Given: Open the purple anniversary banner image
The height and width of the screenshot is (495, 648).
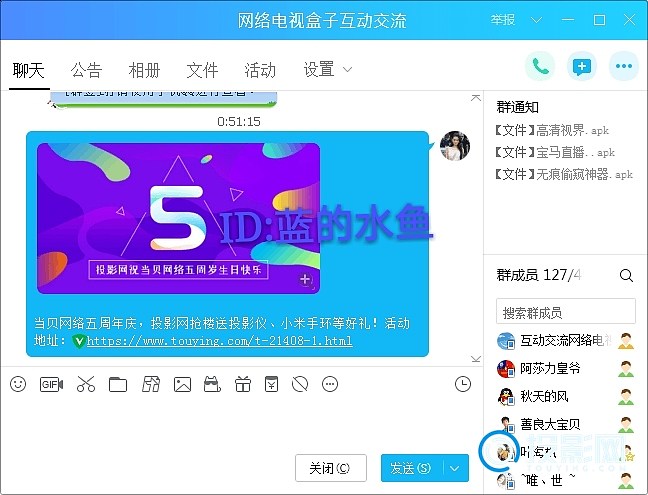Looking at the screenshot, I should 179,218.
